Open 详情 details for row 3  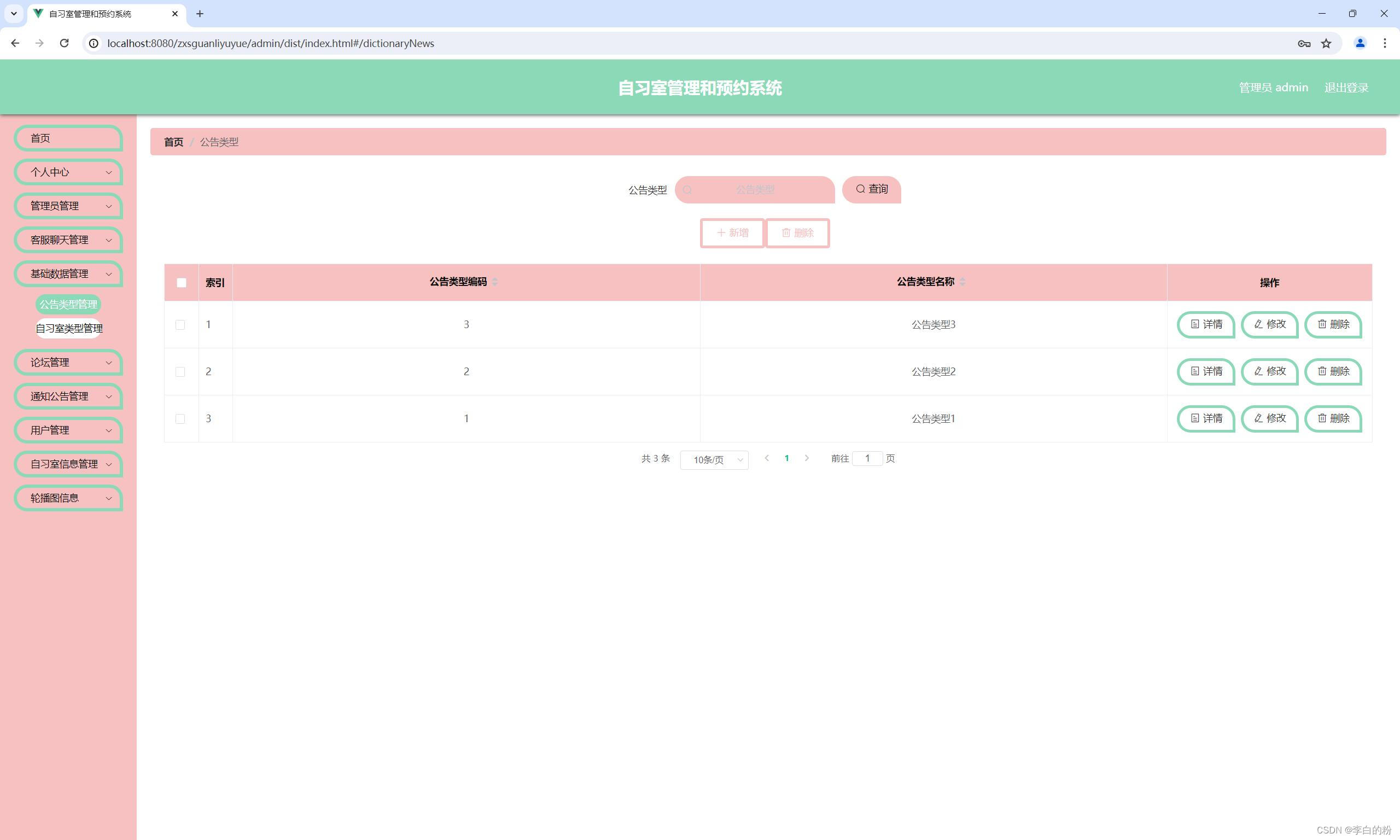(x=1205, y=418)
